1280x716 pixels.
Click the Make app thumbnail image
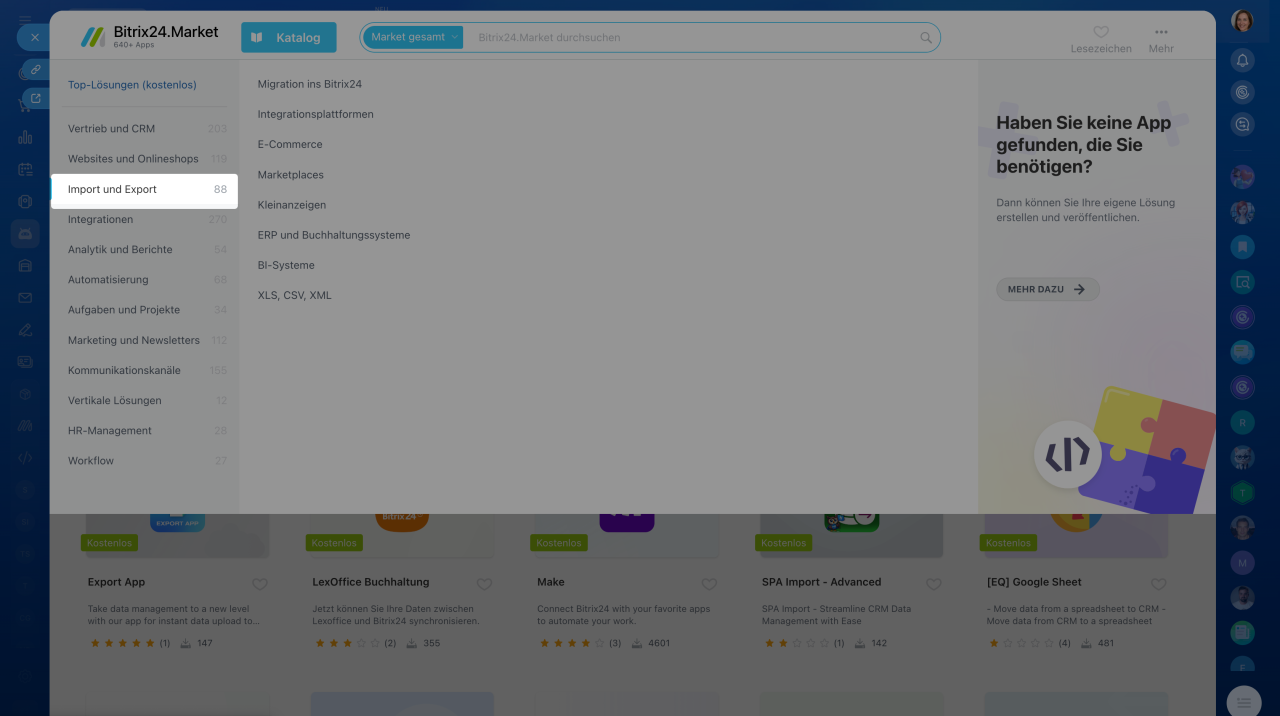pos(627,535)
